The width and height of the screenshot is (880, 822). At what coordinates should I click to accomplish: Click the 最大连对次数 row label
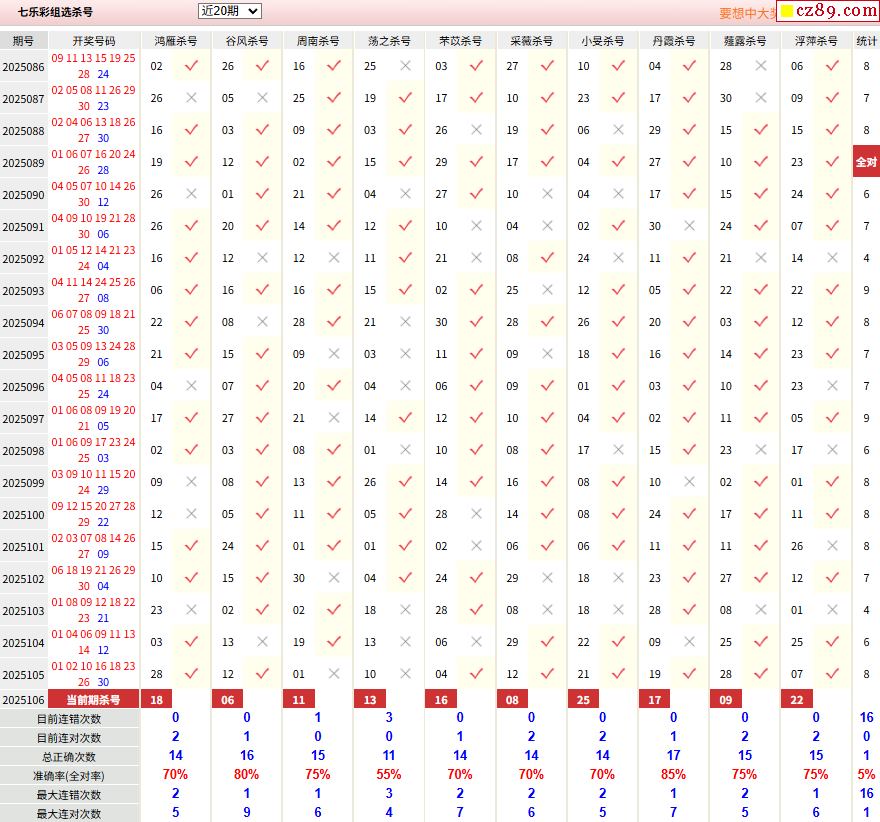[x=69, y=814]
